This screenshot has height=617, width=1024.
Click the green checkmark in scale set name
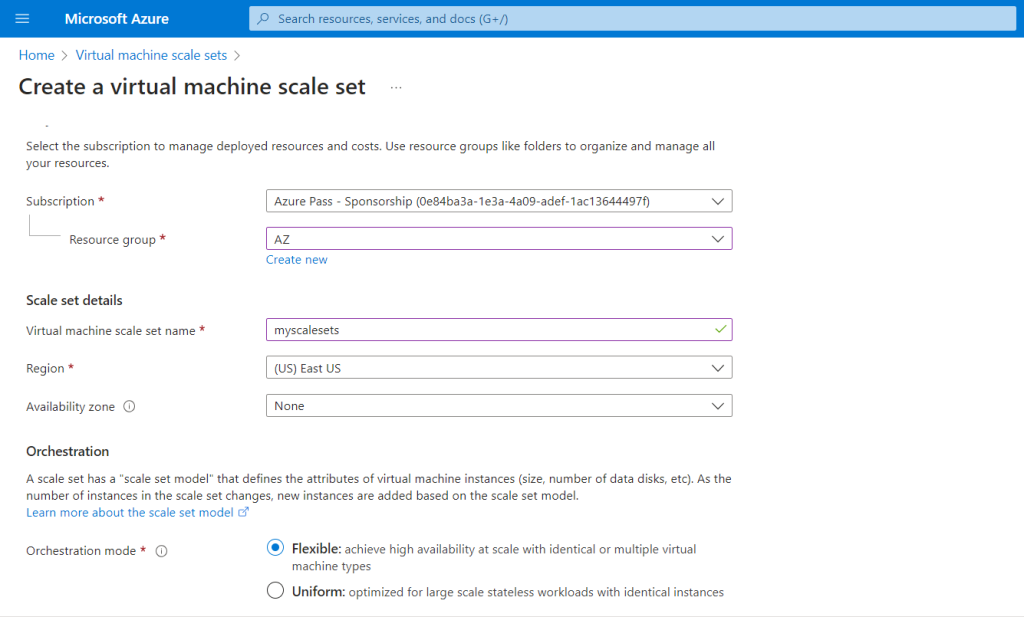[718, 329]
